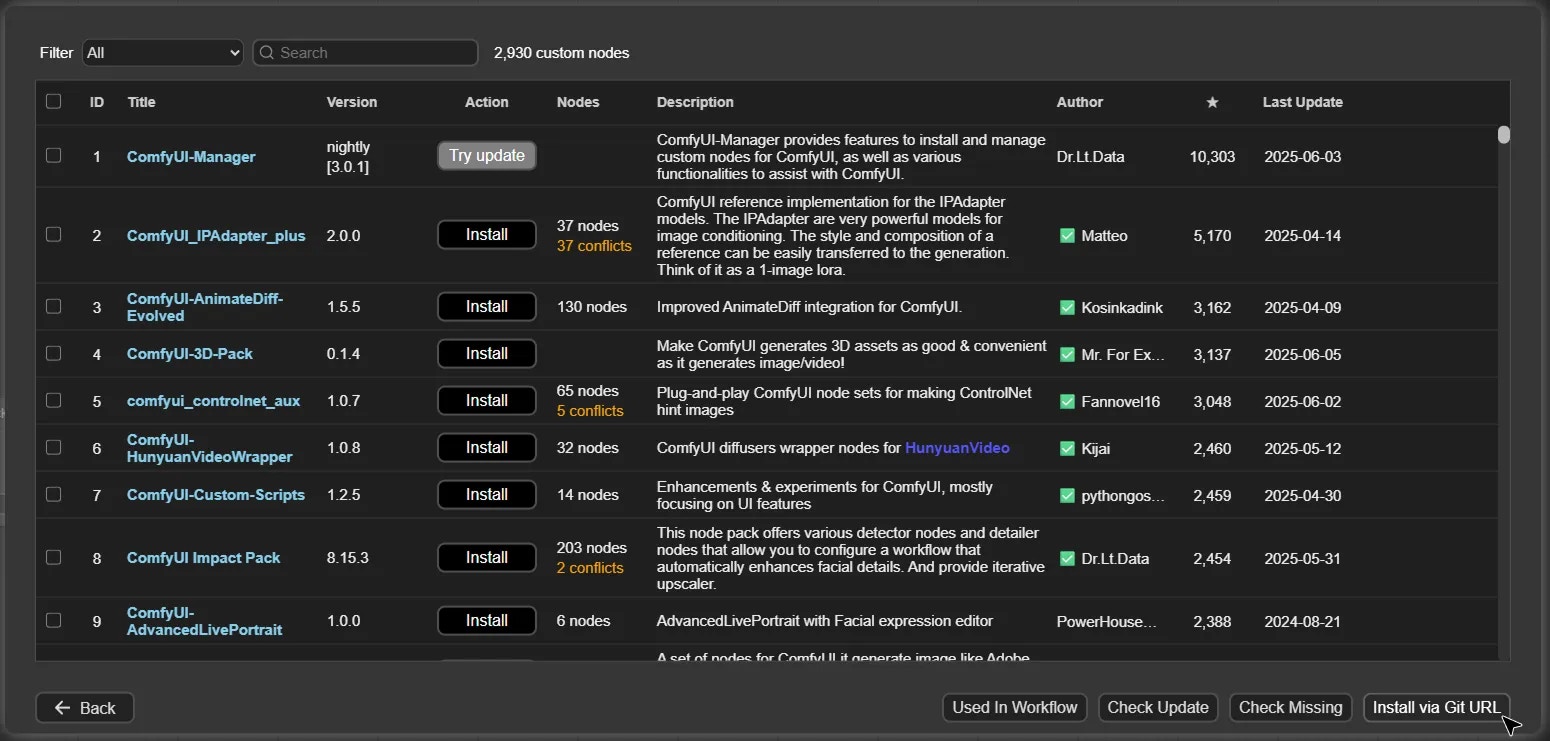Install ComfyUI Impact Pack
Screen dimensions: 1550x741
tap(487, 557)
